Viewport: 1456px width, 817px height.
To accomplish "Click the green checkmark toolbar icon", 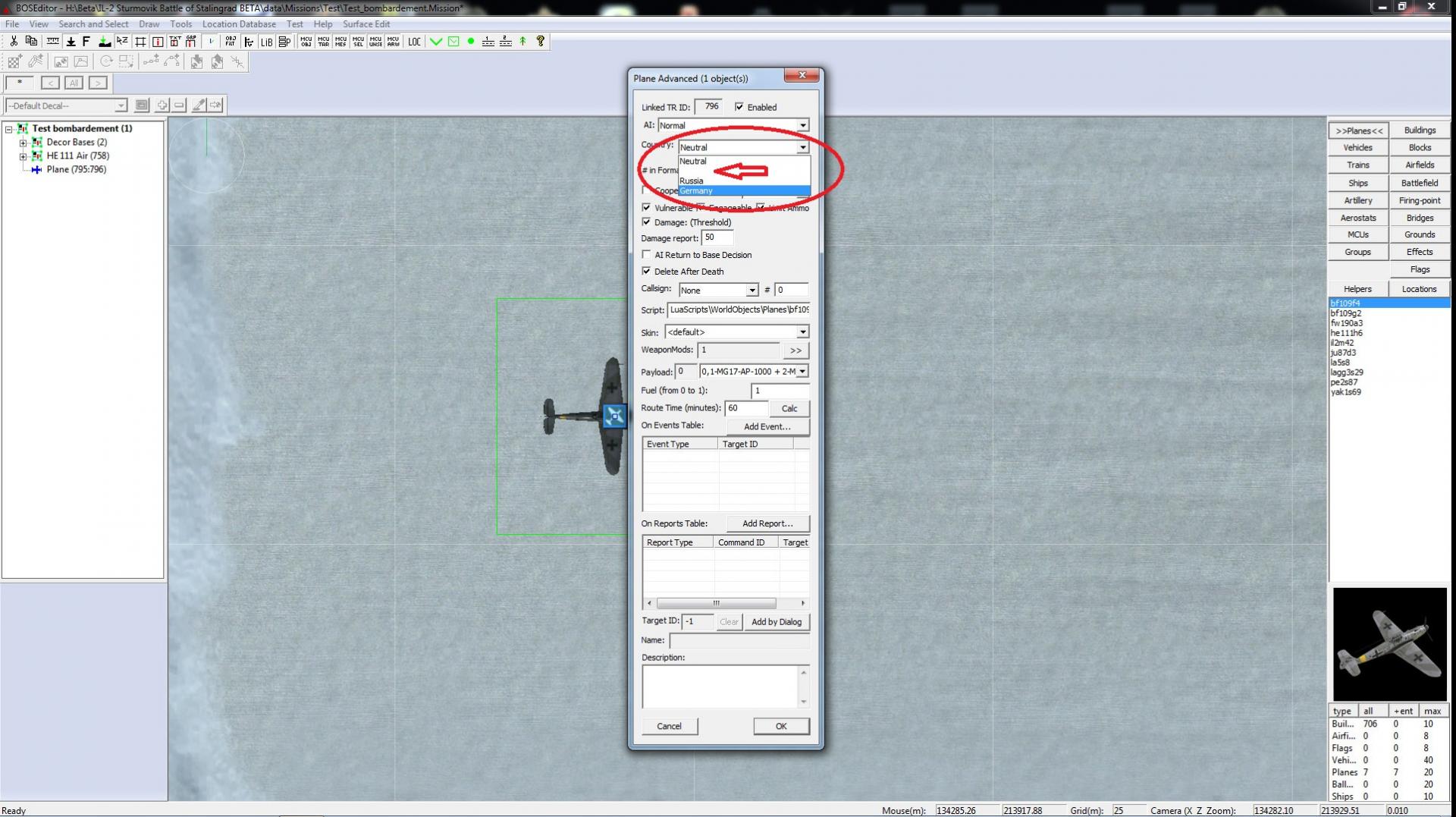I will (436, 42).
